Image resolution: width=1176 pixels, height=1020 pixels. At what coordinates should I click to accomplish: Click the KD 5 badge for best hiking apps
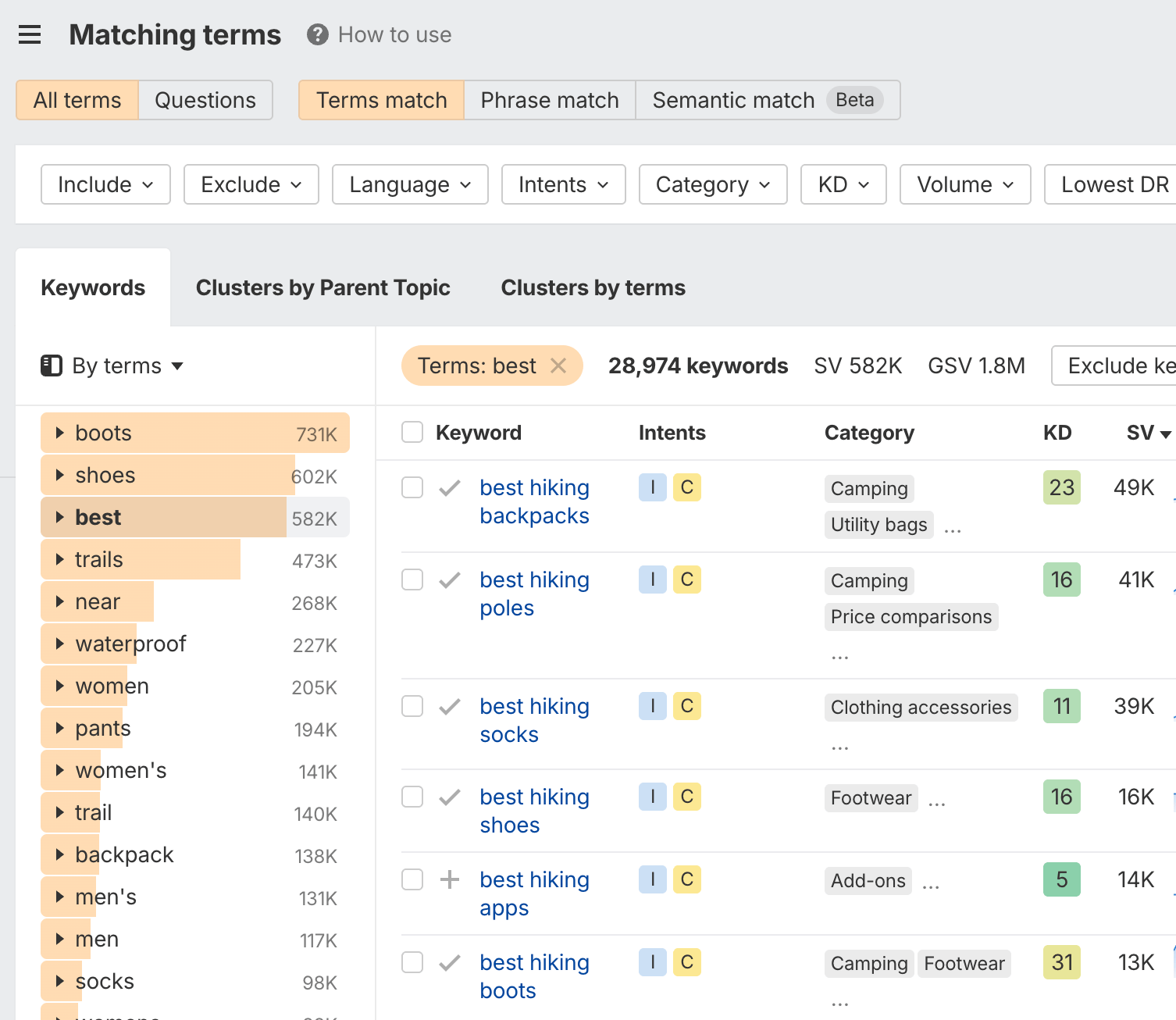click(1062, 879)
